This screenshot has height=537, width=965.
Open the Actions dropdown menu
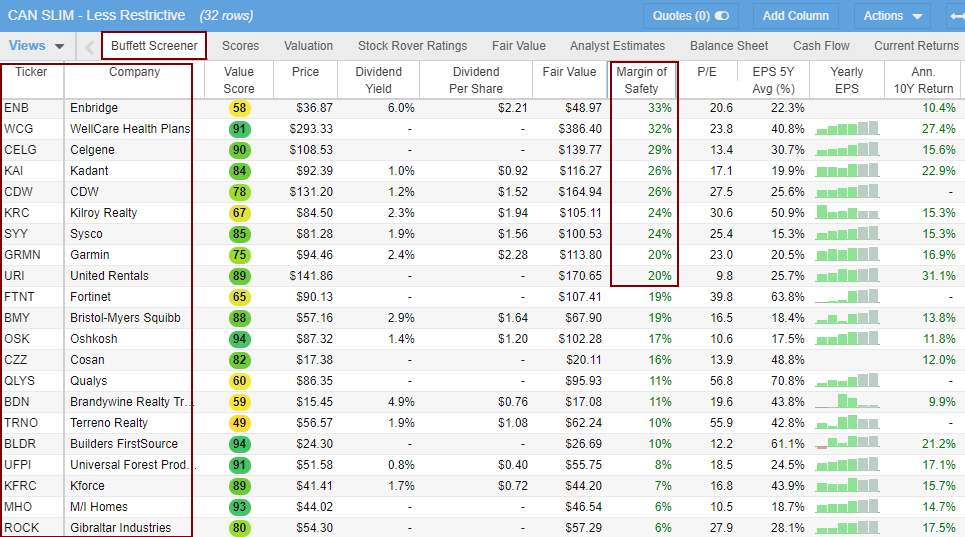click(892, 15)
